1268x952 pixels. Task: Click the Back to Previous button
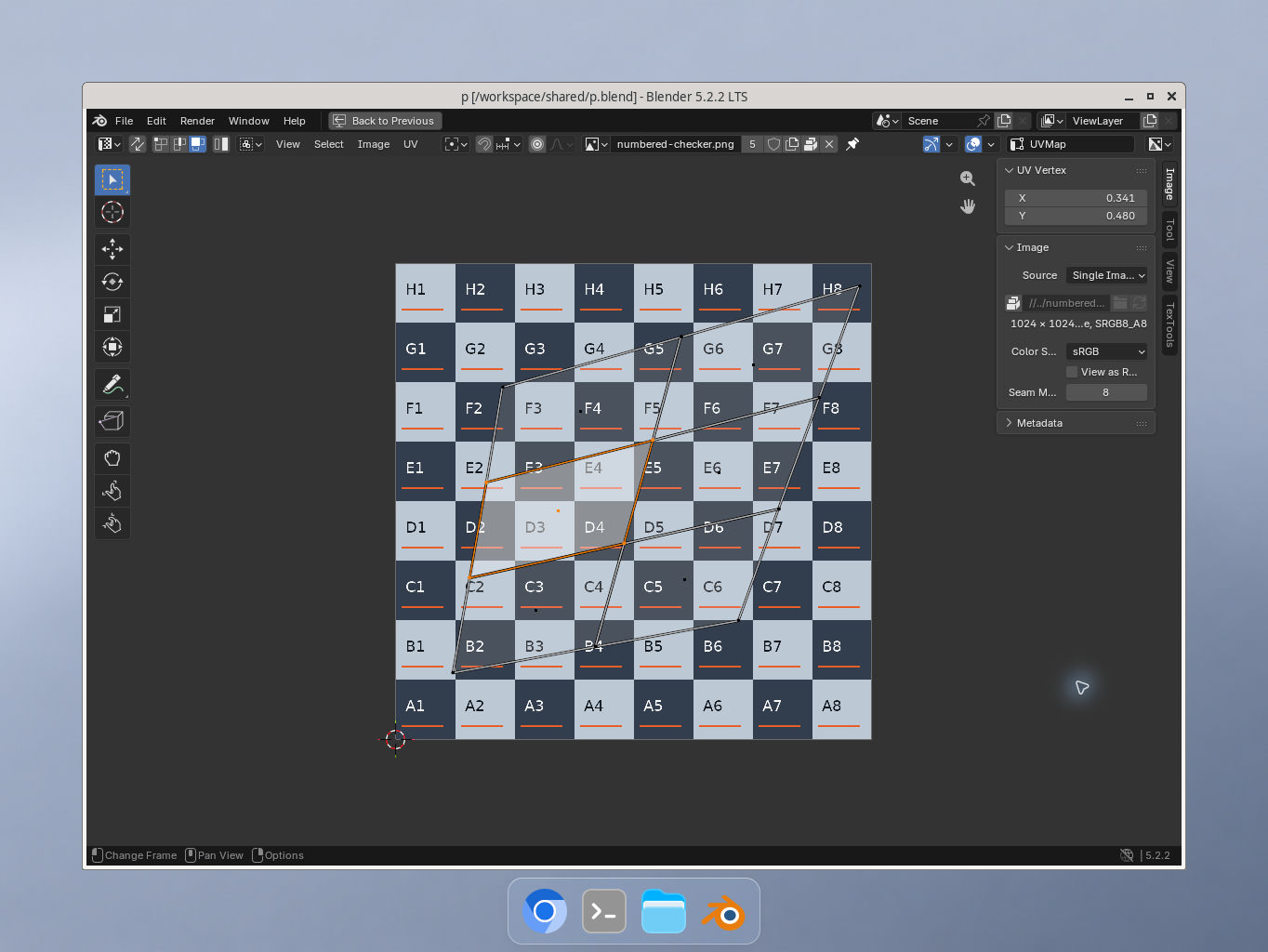coord(385,121)
